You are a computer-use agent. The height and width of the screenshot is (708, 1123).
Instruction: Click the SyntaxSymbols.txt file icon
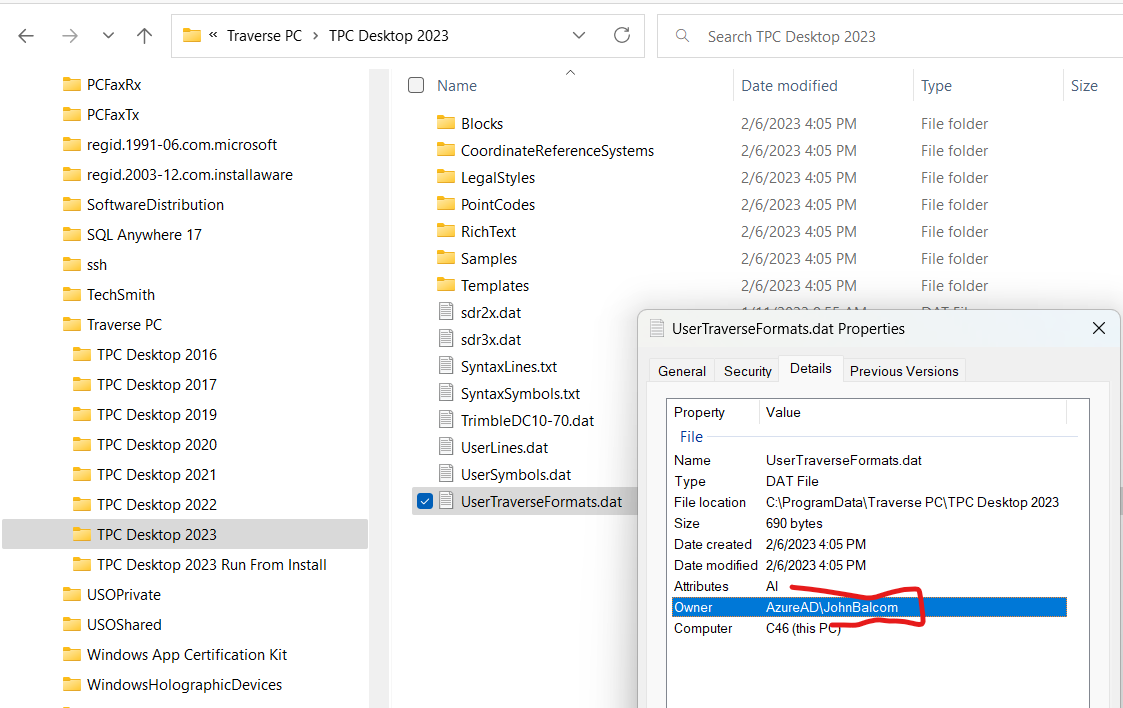tap(446, 393)
